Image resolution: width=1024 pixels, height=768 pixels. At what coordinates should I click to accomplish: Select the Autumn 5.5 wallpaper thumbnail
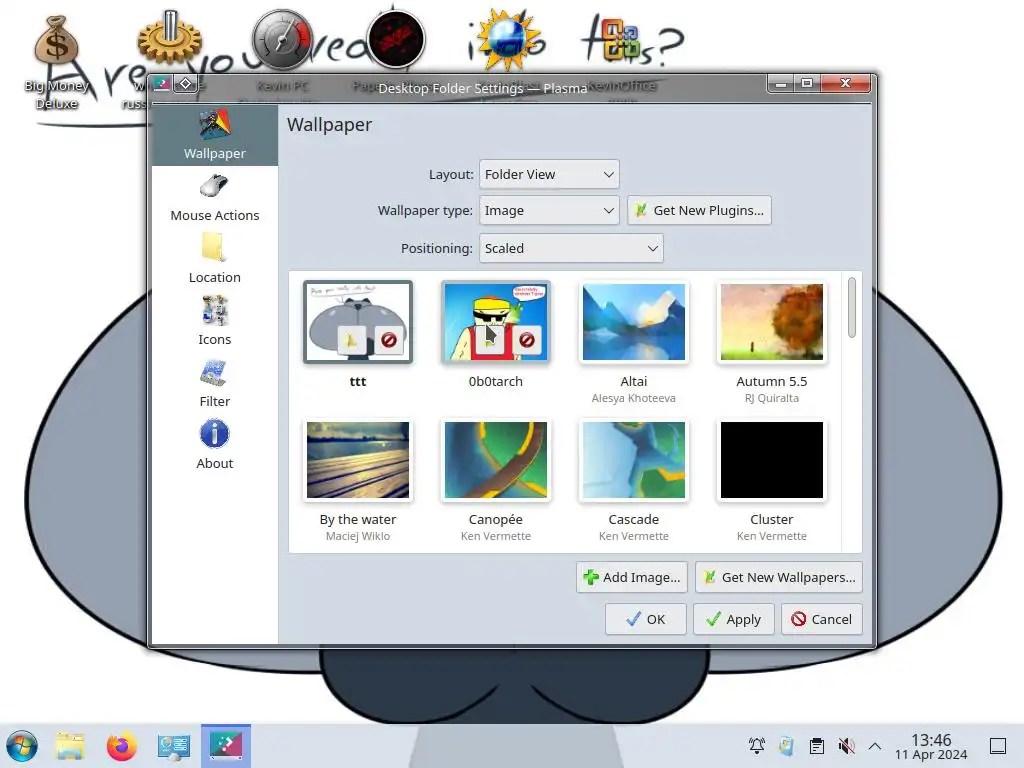point(772,321)
